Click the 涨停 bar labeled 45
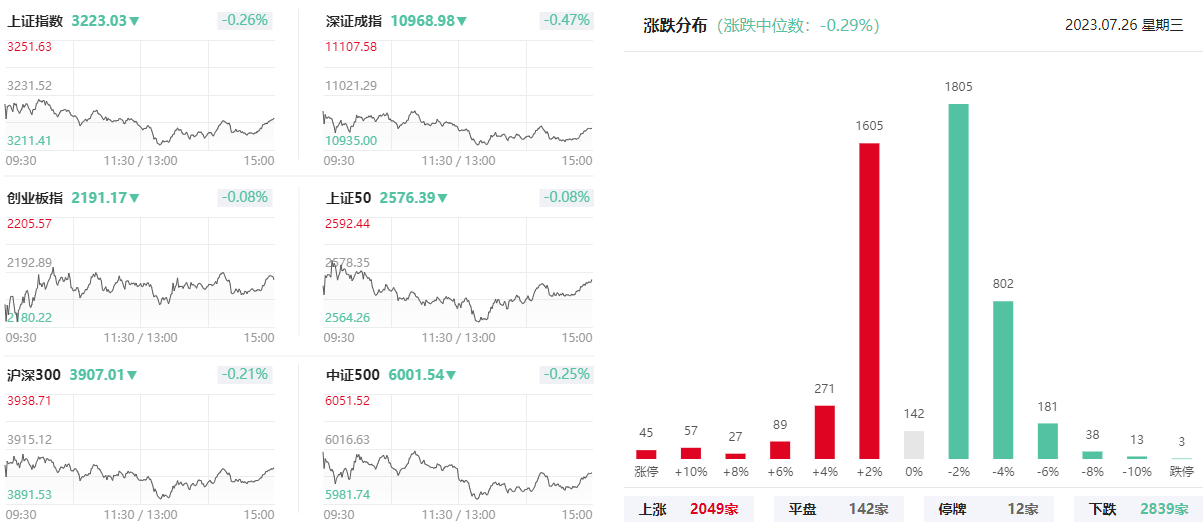The image size is (1203, 524). [646, 454]
